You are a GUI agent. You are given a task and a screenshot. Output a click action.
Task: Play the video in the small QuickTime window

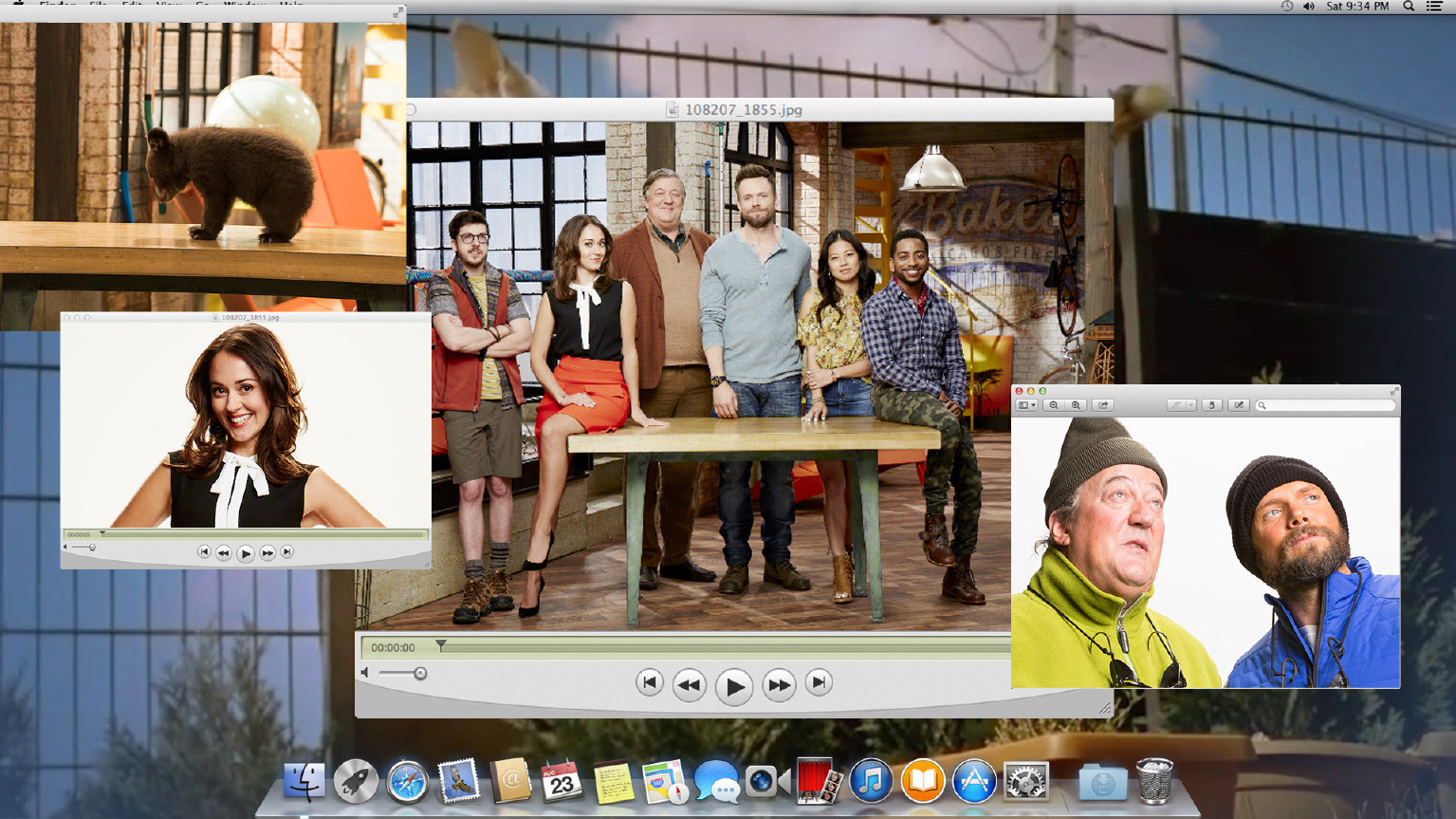coord(246,553)
